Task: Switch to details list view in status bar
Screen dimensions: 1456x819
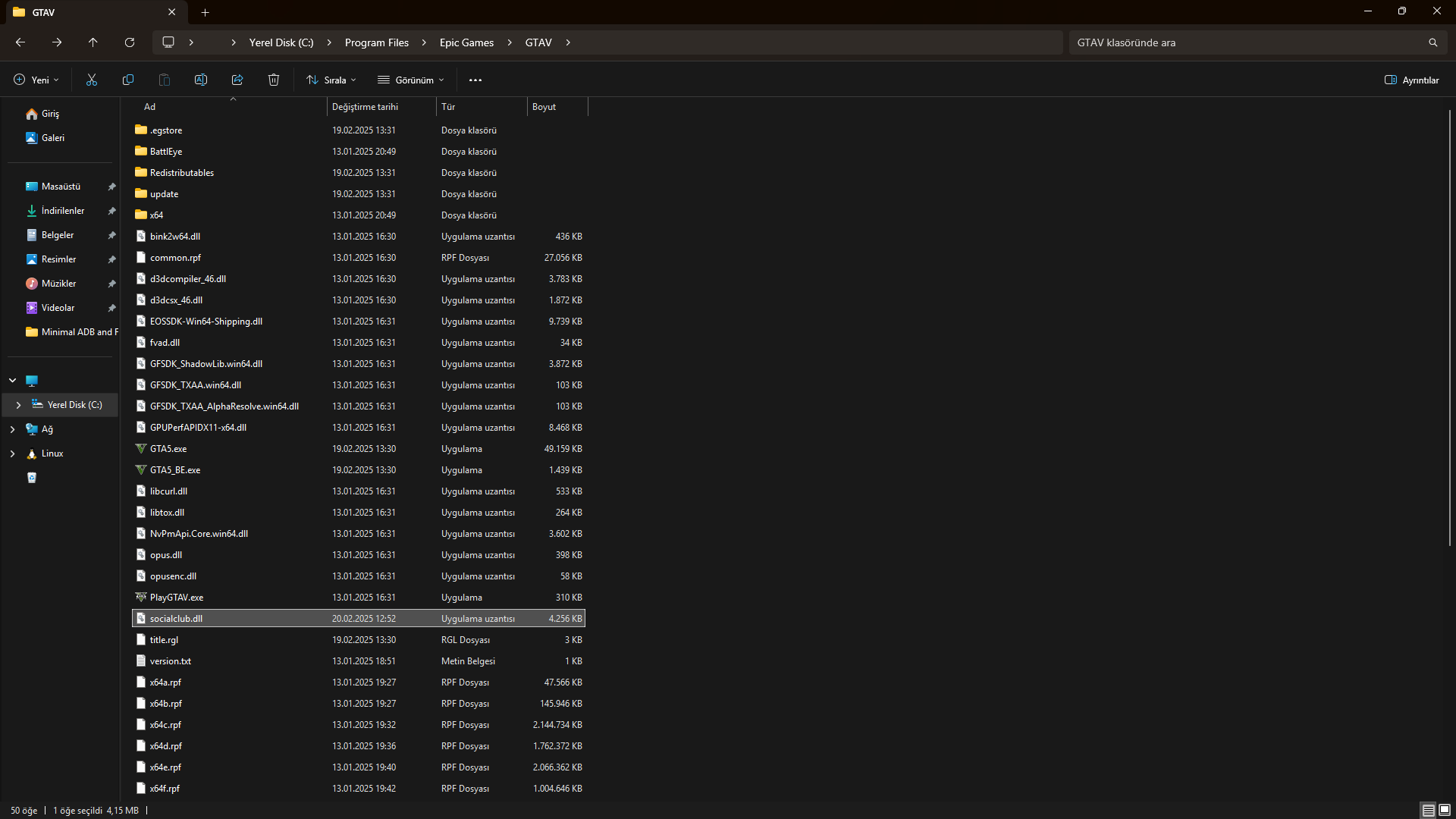Action: pos(1428,810)
